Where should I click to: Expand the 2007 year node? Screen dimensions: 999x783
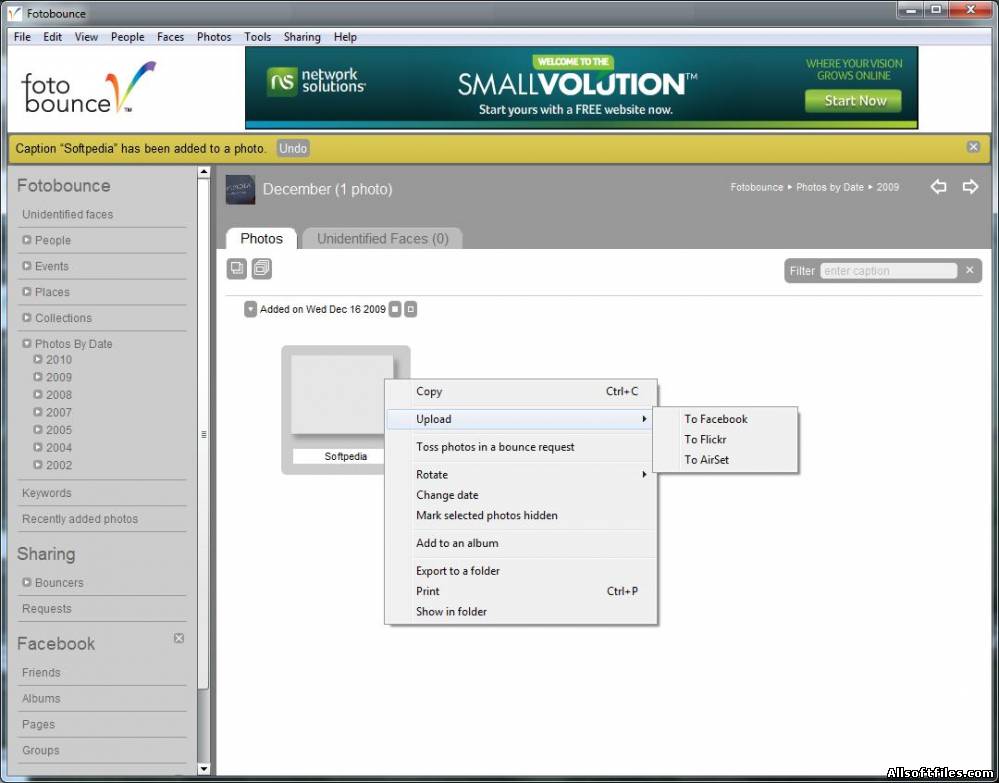tap(38, 412)
